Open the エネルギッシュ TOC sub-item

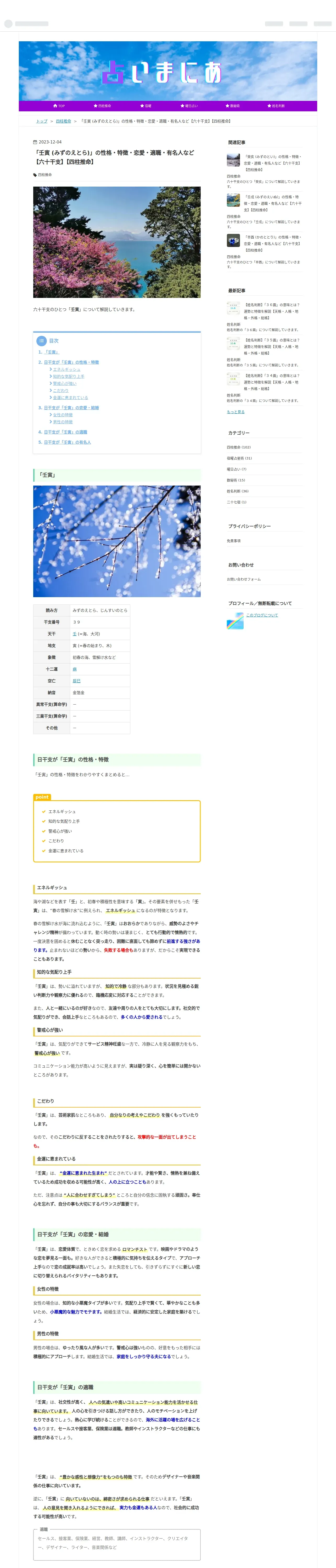point(66,370)
